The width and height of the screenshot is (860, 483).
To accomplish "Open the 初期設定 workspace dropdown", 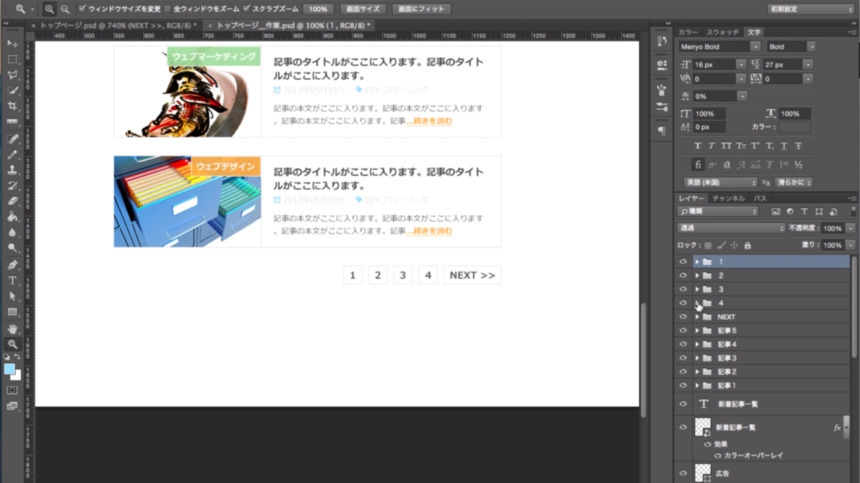I will [811, 9].
